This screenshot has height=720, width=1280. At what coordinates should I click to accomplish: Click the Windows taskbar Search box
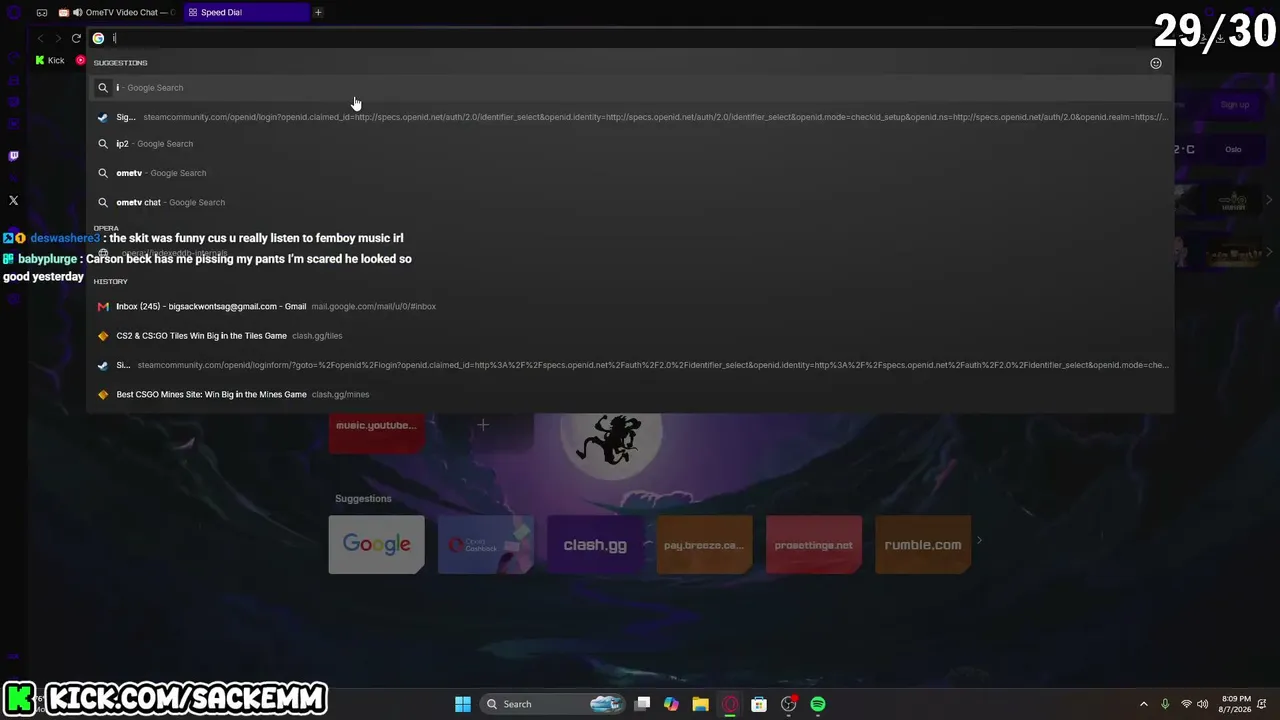[x=552, y=704]
